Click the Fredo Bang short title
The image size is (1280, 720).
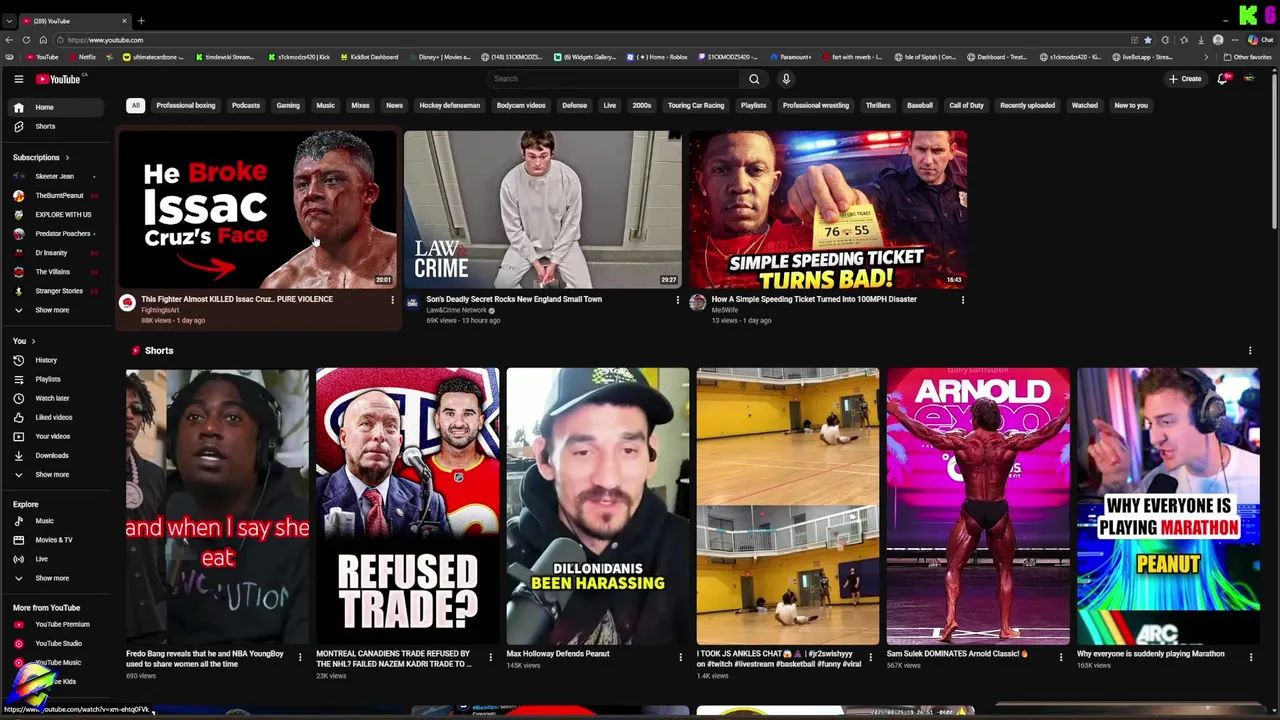coord(206,659)
